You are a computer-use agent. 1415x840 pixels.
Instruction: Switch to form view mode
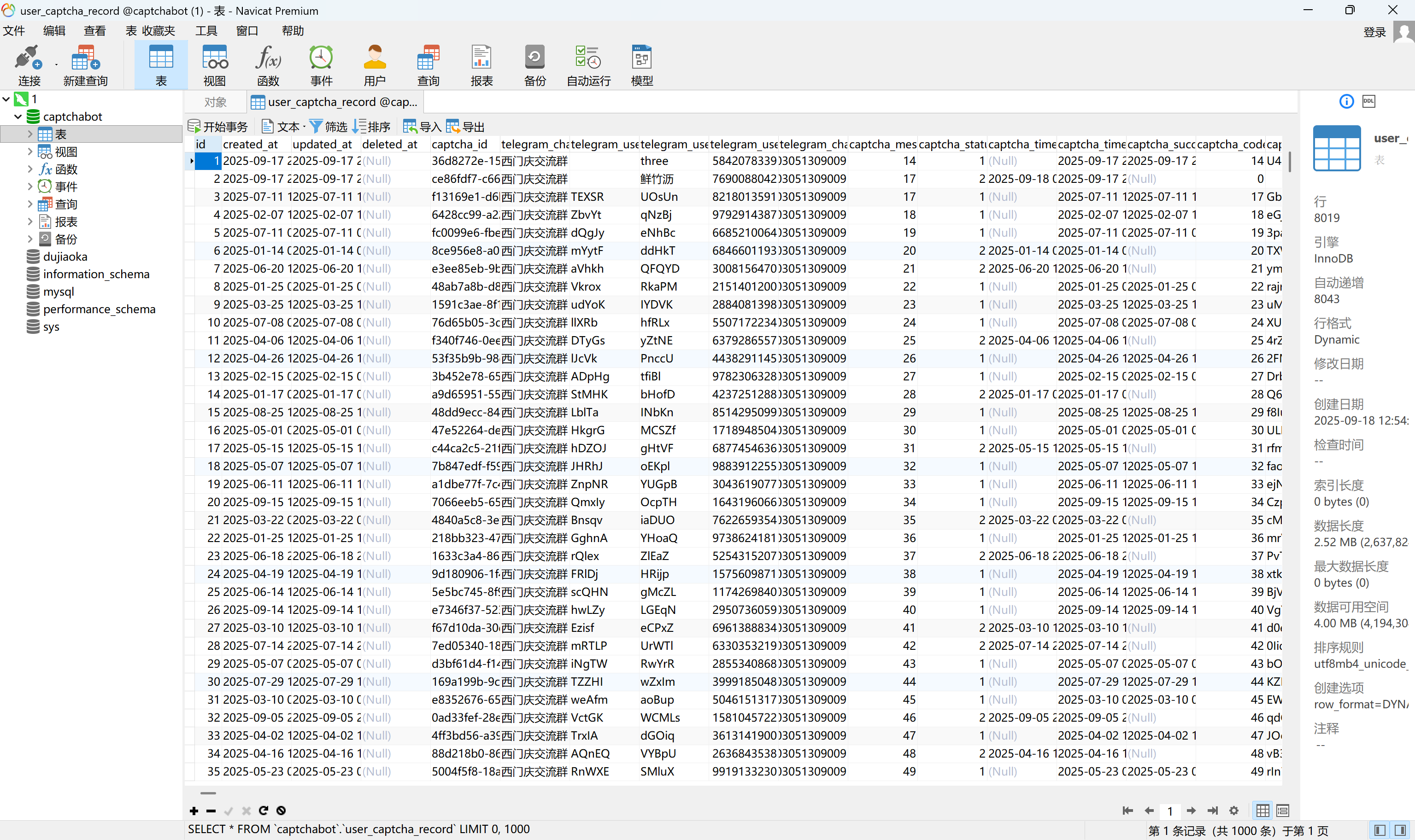click(x=1282, y=811)
